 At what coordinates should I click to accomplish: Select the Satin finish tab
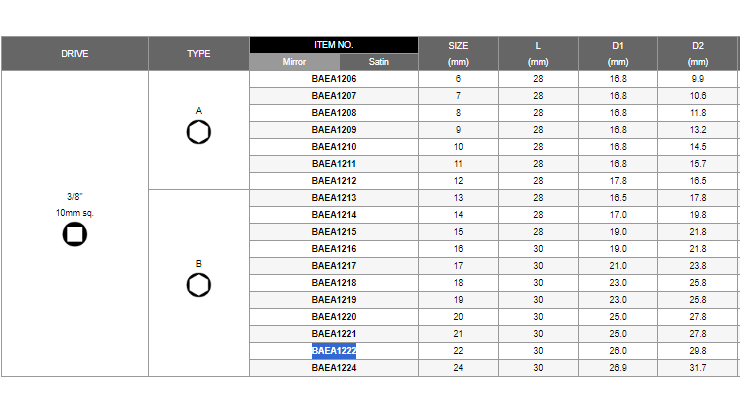378,62
